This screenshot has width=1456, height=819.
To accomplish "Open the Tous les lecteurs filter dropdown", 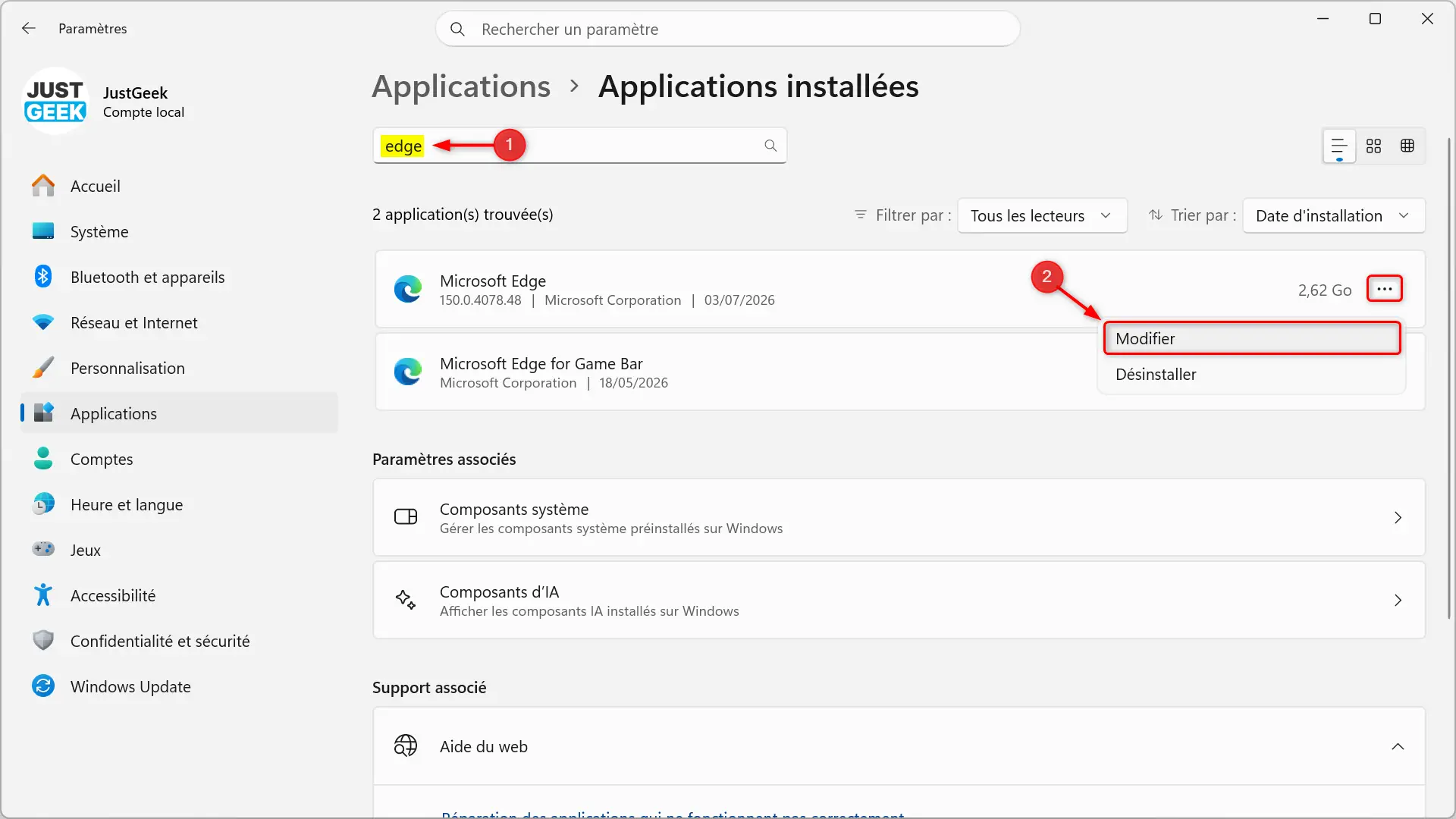I will point(1042,215).
